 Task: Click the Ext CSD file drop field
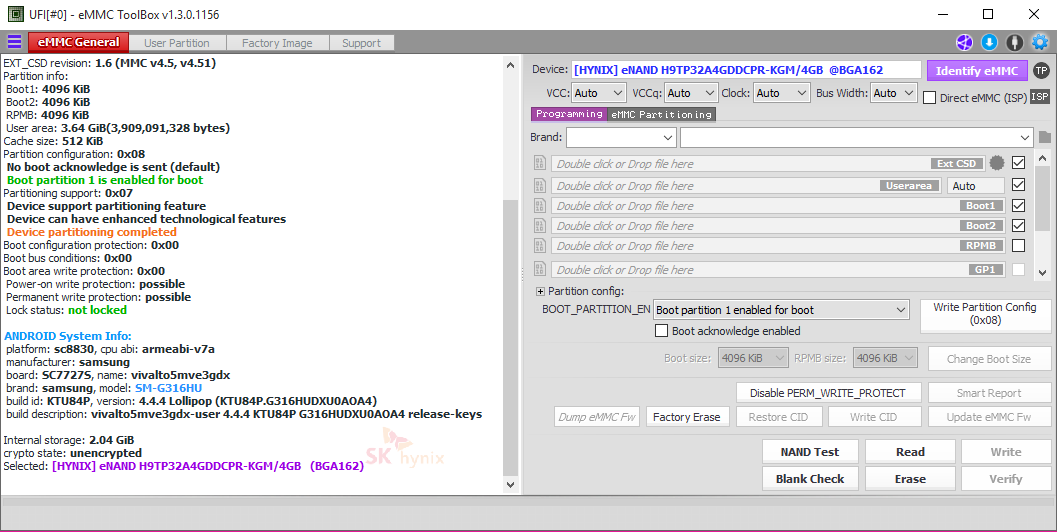768,163
